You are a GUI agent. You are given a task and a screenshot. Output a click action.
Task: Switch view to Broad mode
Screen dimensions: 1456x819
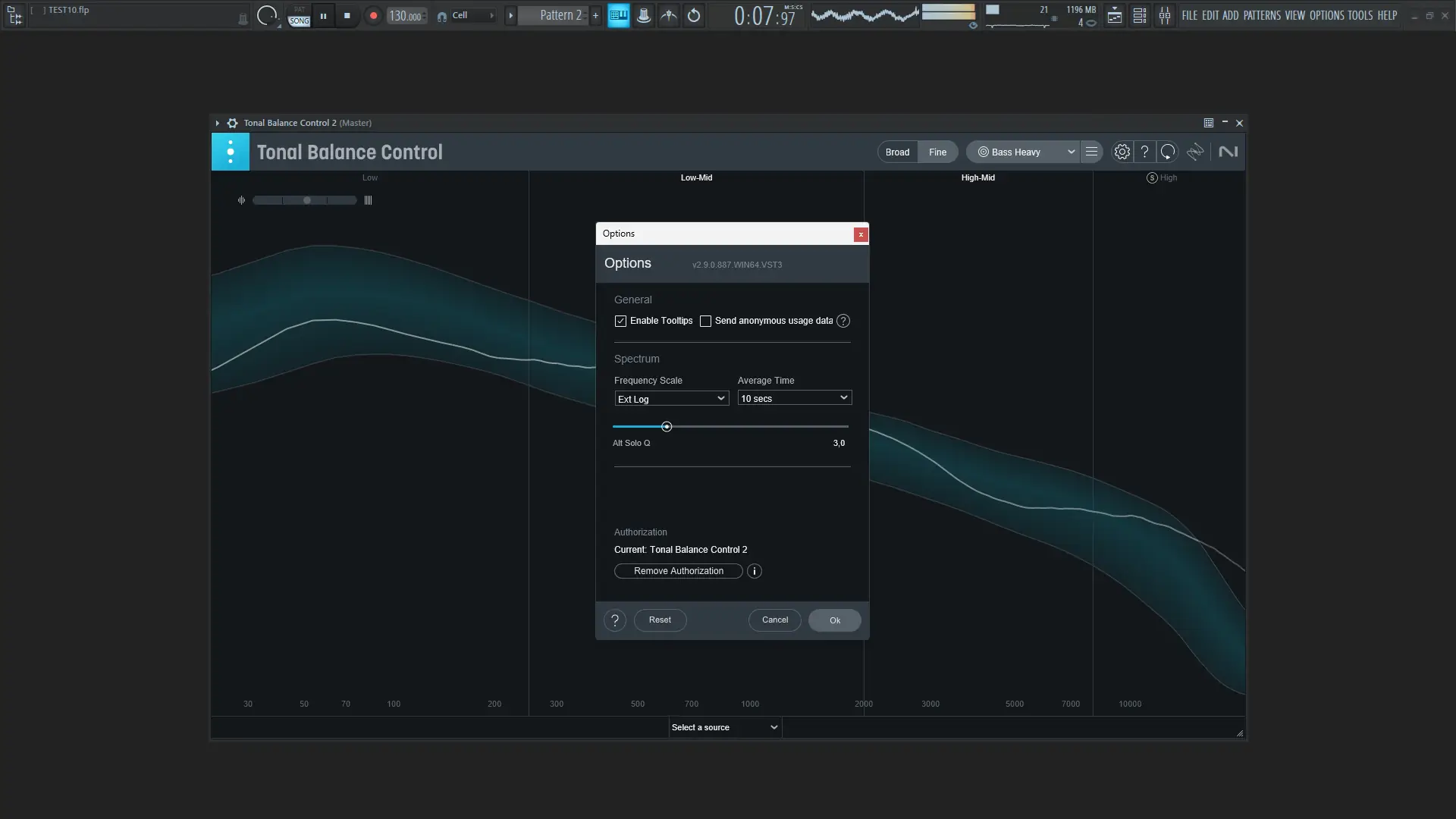897,152
